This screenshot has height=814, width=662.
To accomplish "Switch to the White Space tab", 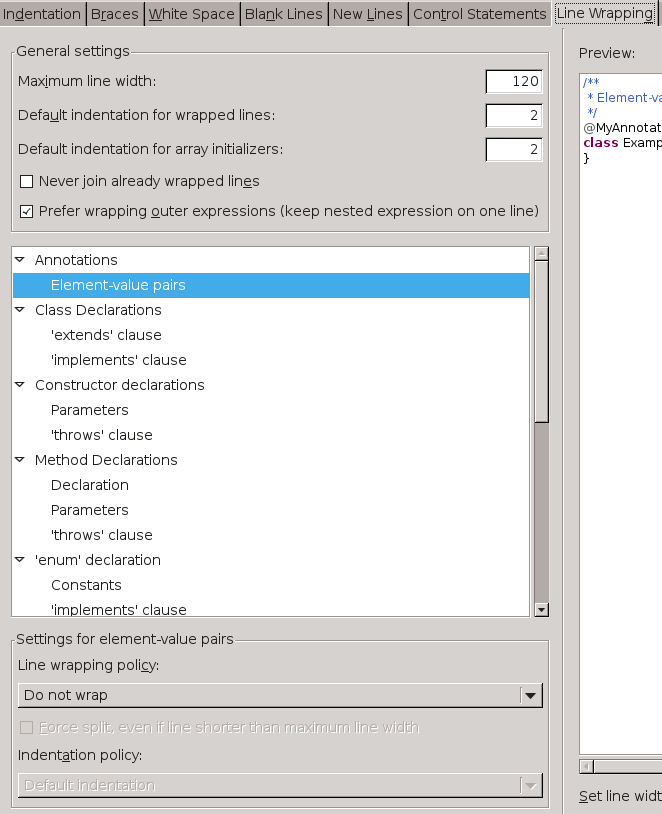I will tap(192, 14).
